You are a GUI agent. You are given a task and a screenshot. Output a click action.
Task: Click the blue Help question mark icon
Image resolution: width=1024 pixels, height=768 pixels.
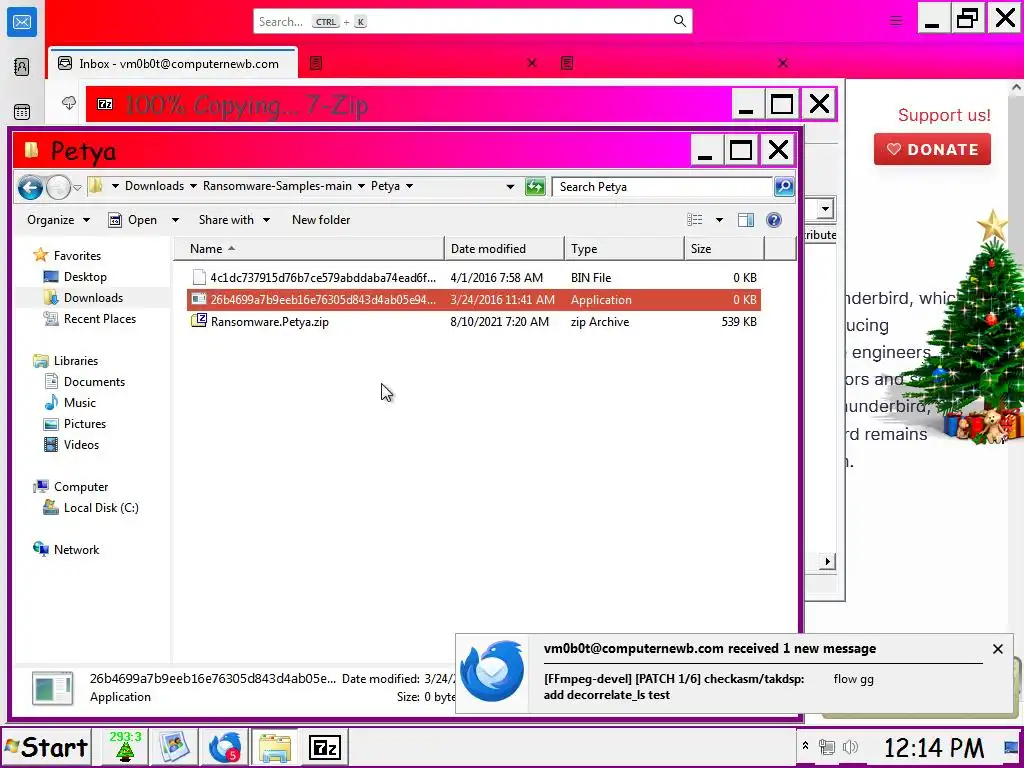[774, 220]
